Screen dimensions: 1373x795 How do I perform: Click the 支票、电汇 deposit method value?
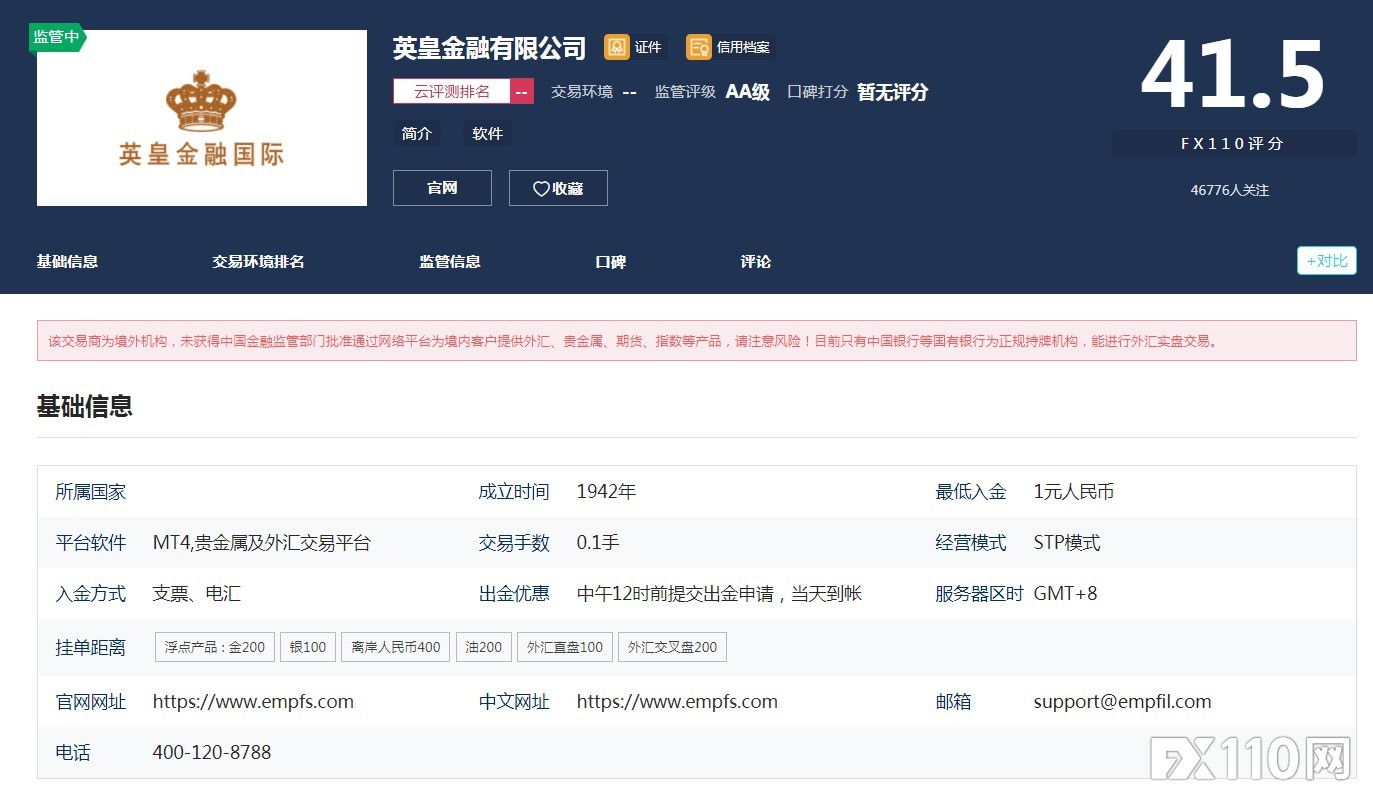click(x=197, y=594)
